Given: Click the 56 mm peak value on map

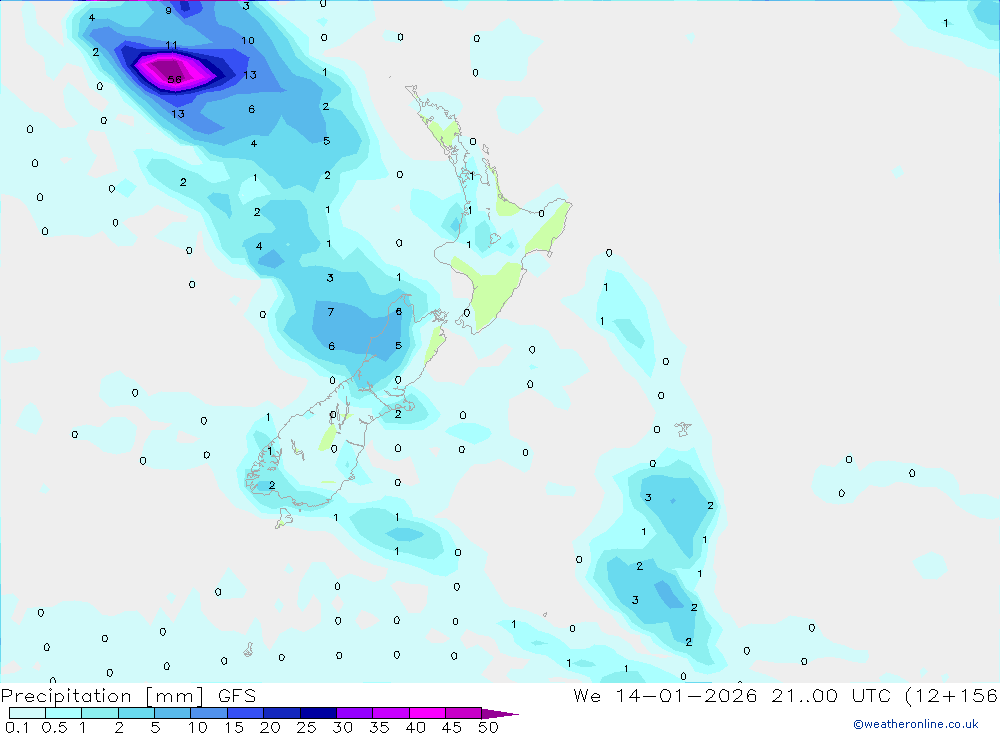Looking at the screenshot, I should (x=174, y=80).
